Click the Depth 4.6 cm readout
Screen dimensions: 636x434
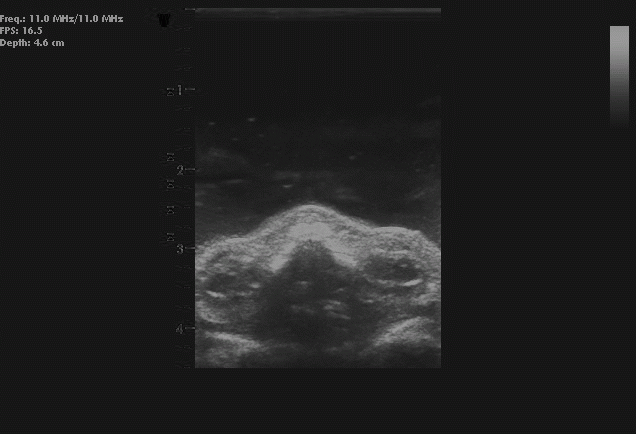click(x=32, y=43)
